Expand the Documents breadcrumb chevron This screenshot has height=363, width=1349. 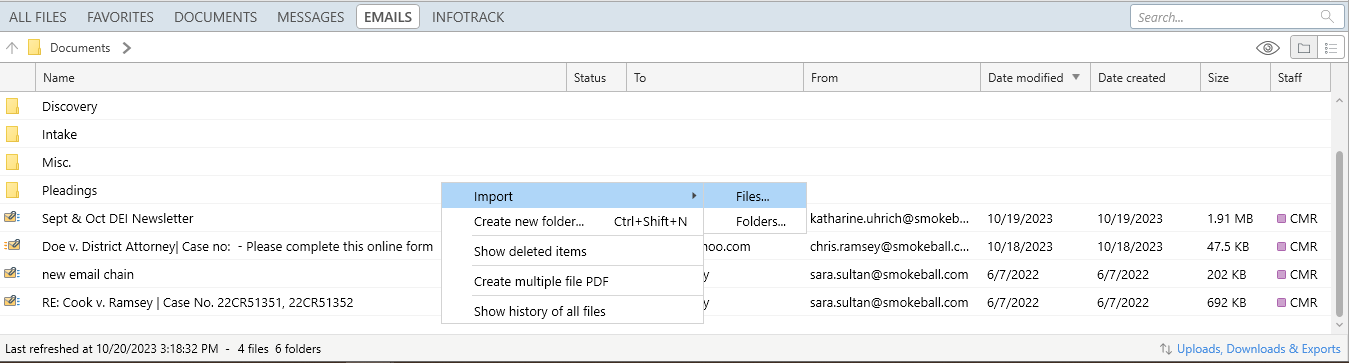(x=127, y=48)
